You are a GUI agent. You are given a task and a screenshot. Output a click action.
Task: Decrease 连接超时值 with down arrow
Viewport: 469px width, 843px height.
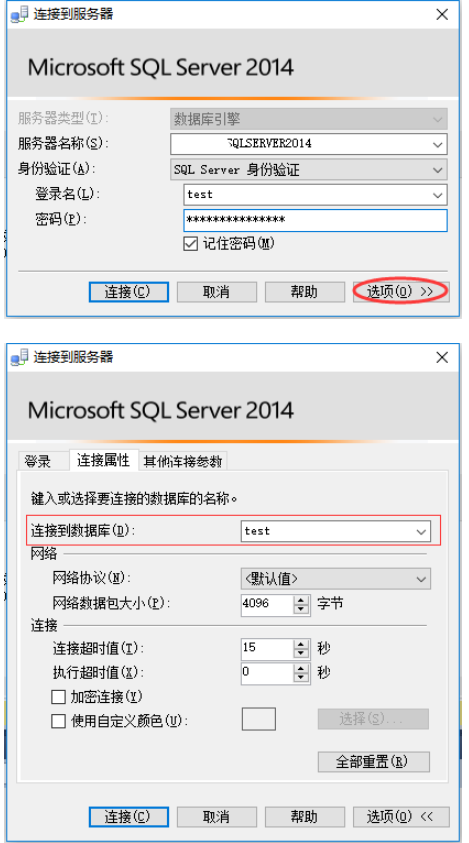301,654
